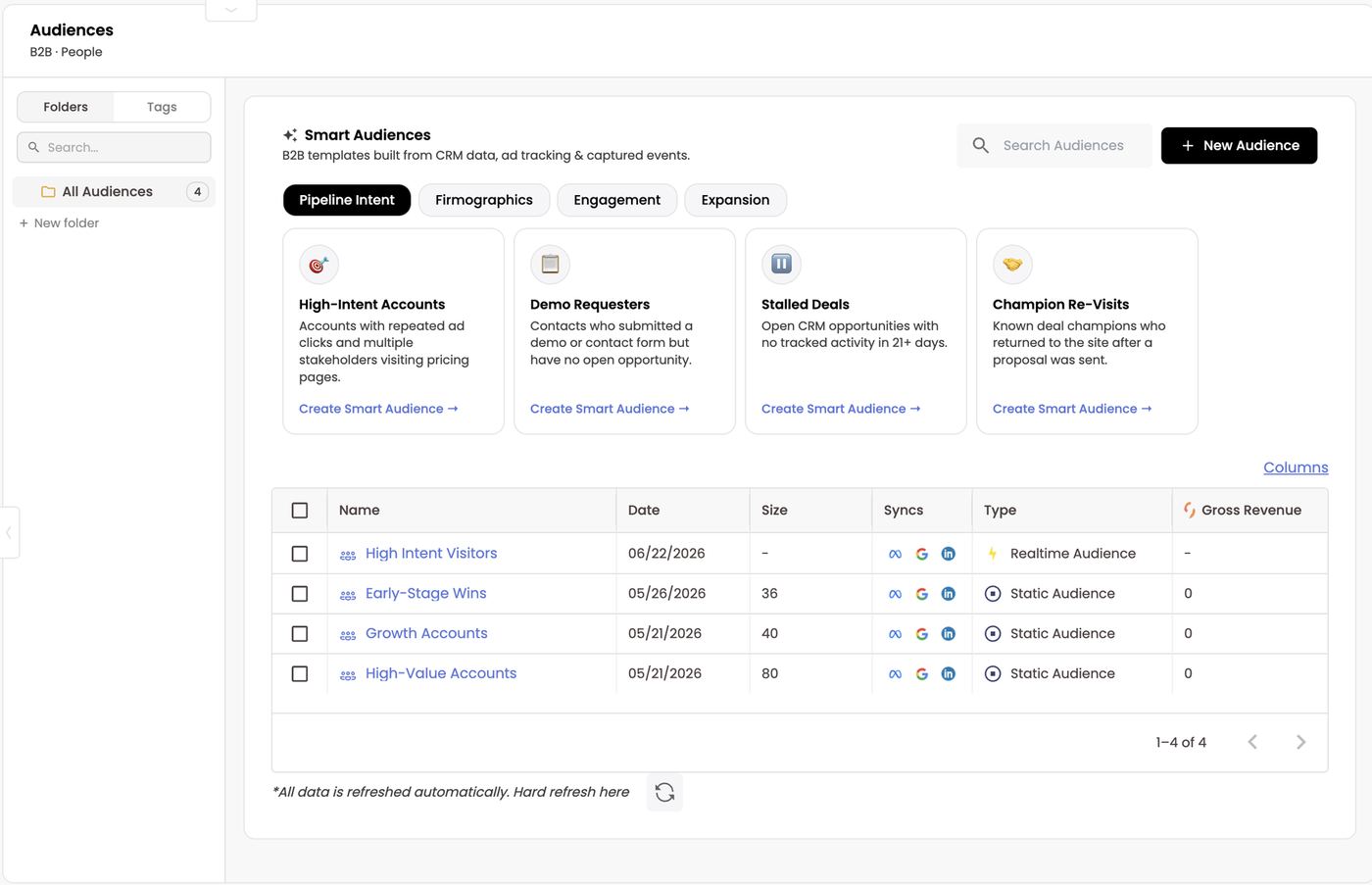Click the Static Audience icon for Growth Accounts
1372x885 pixels.
pos(993,634)
